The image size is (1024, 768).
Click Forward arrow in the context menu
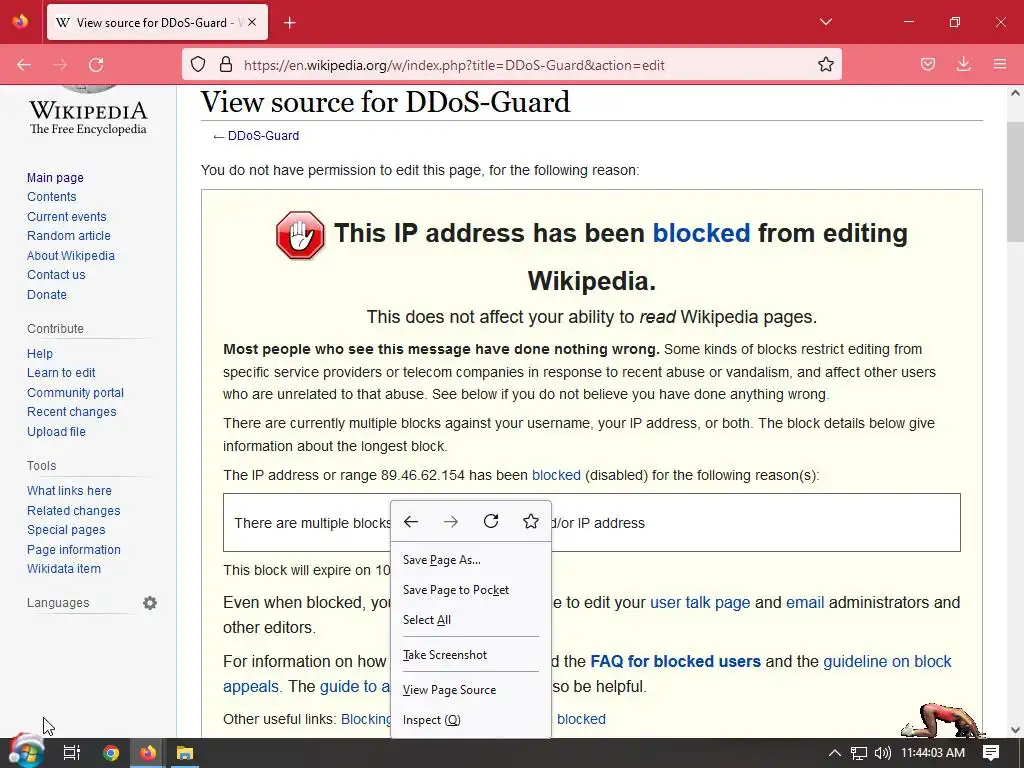point(451,521)
